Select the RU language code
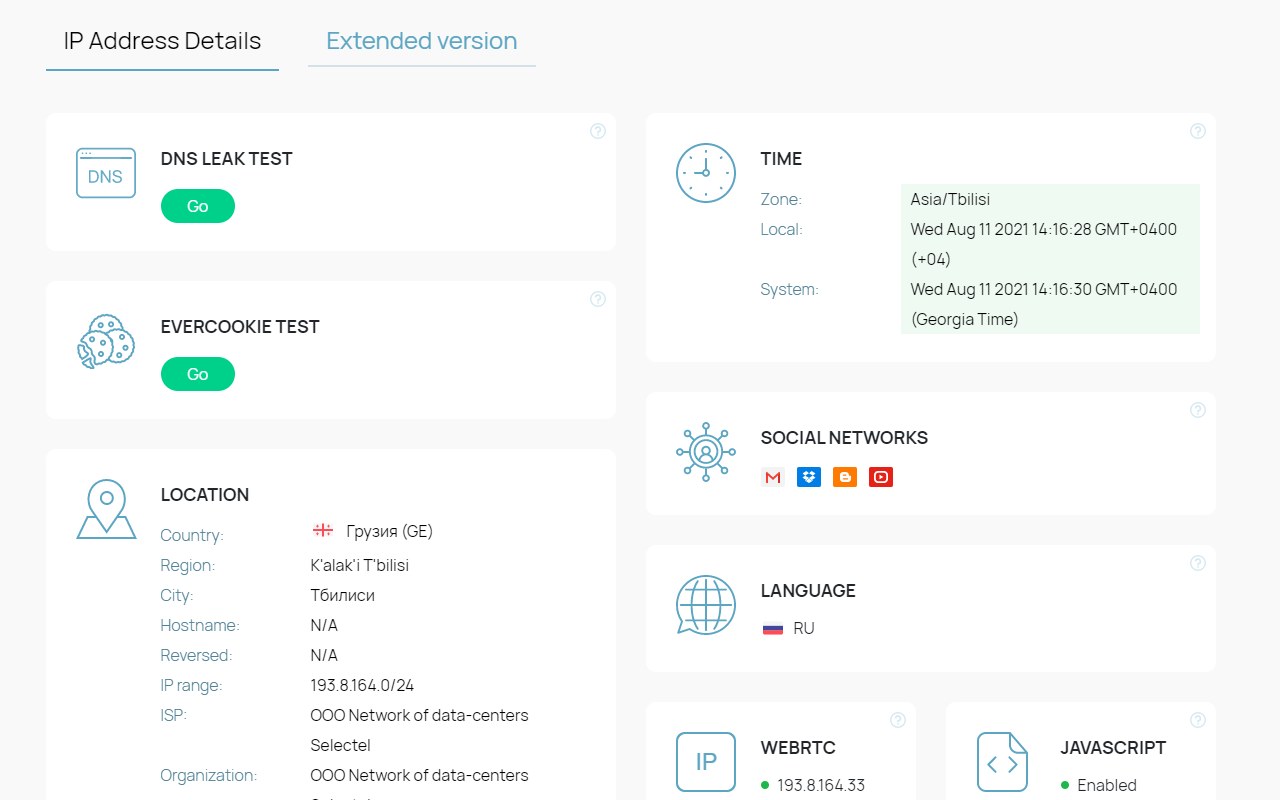The image size is (1280, 800). click(x=804, y=629)
